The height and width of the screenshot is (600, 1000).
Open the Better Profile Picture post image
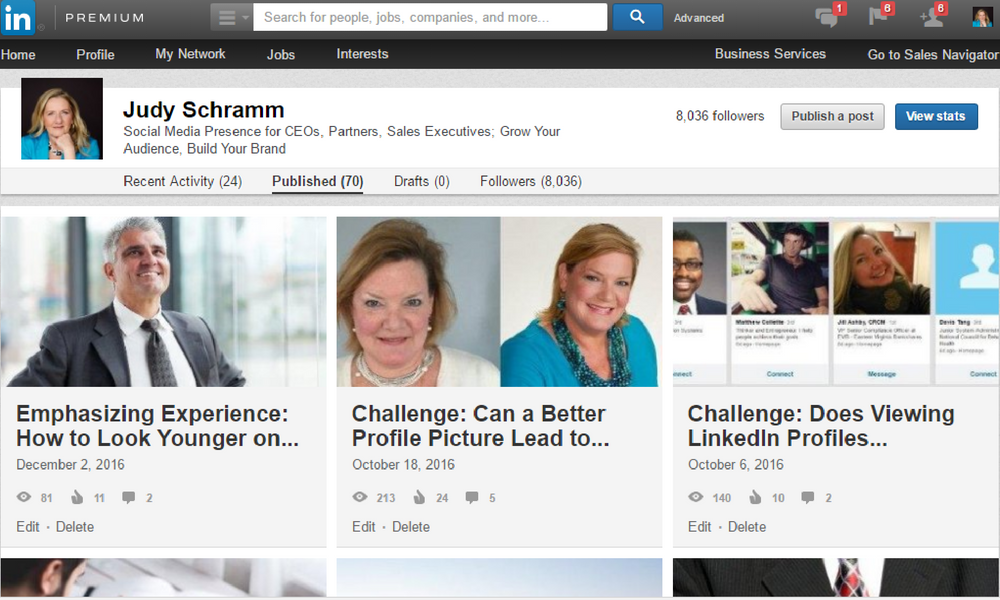tap(499, 302)
